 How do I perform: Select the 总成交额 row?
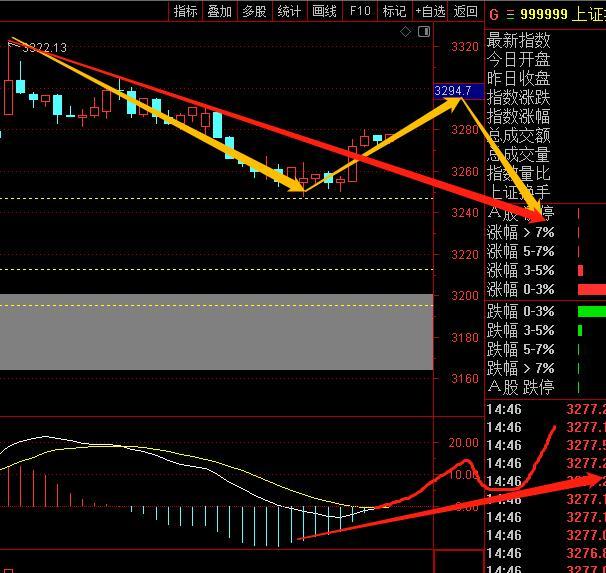point(518,136)
